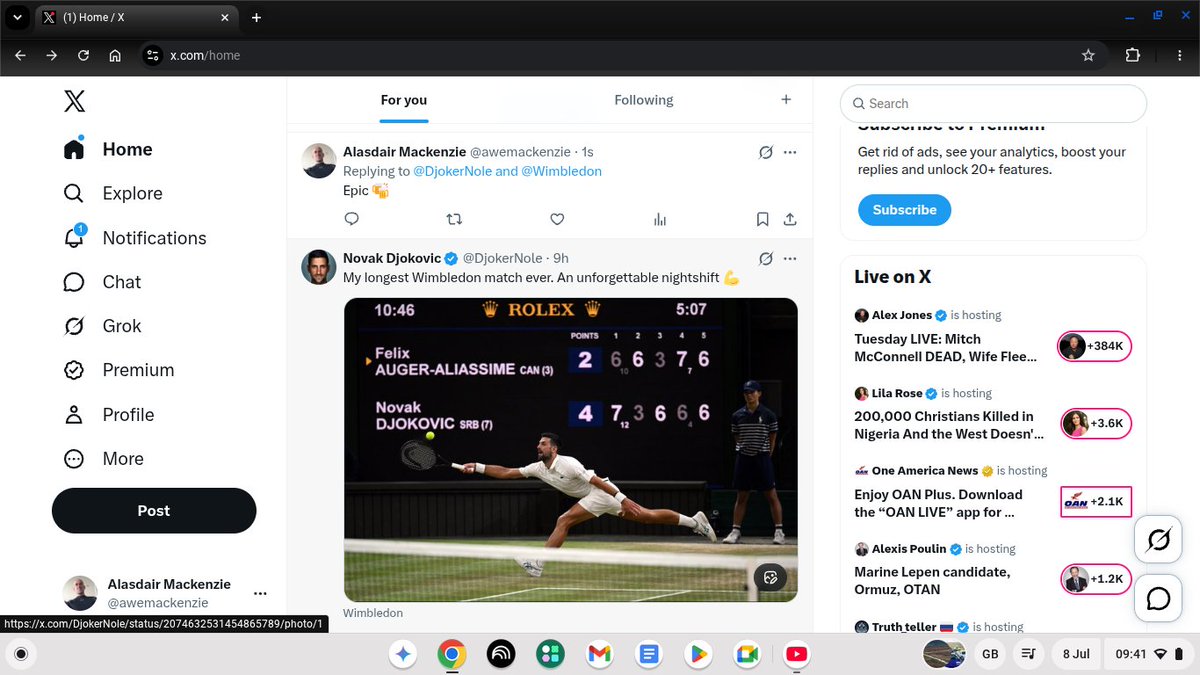Viewport: 1200px width, 675px height.
Task: Open Google Meet from the shelf
Action: [747, 654]
